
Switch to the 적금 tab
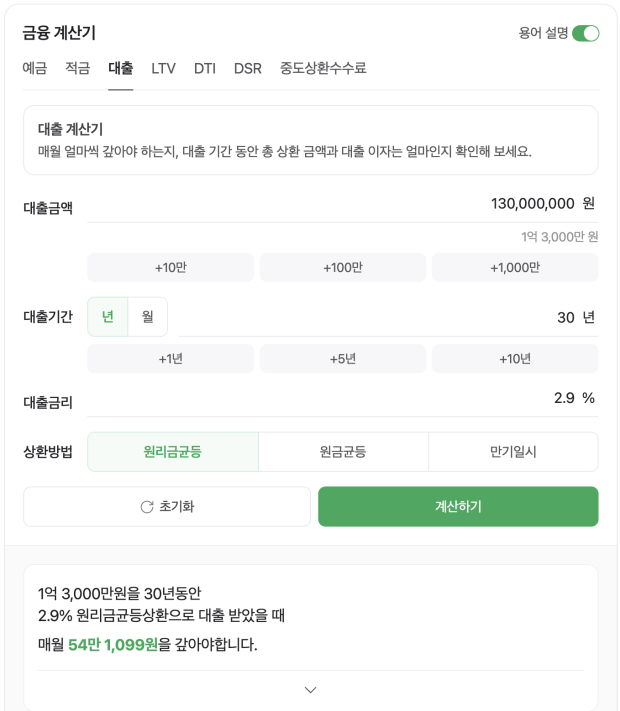(x=78, y=68)
